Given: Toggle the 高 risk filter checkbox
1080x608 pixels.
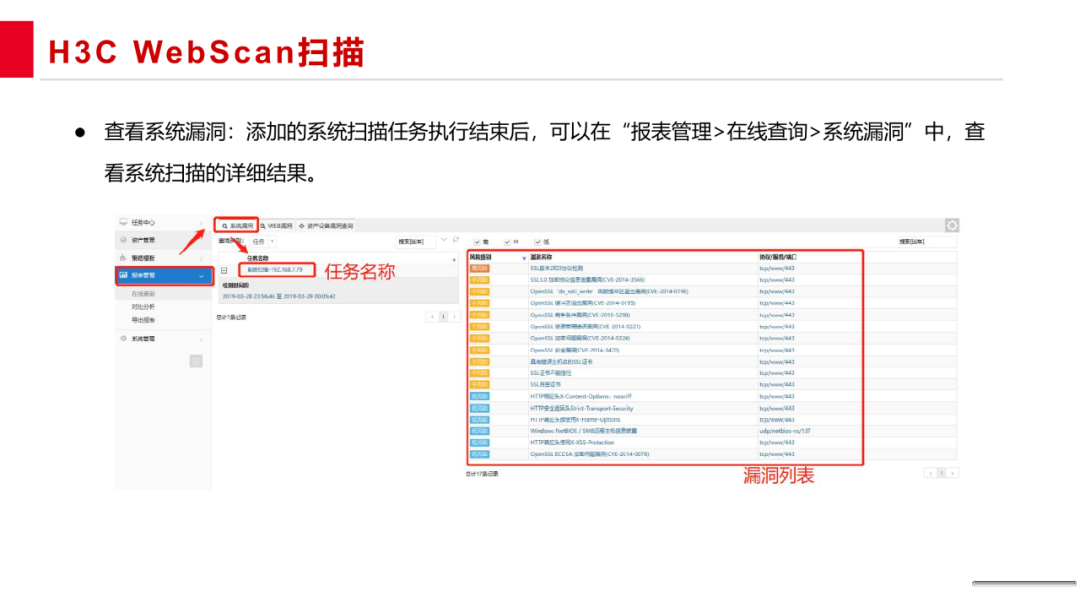Looking at the screenshot, I should 477,242.
